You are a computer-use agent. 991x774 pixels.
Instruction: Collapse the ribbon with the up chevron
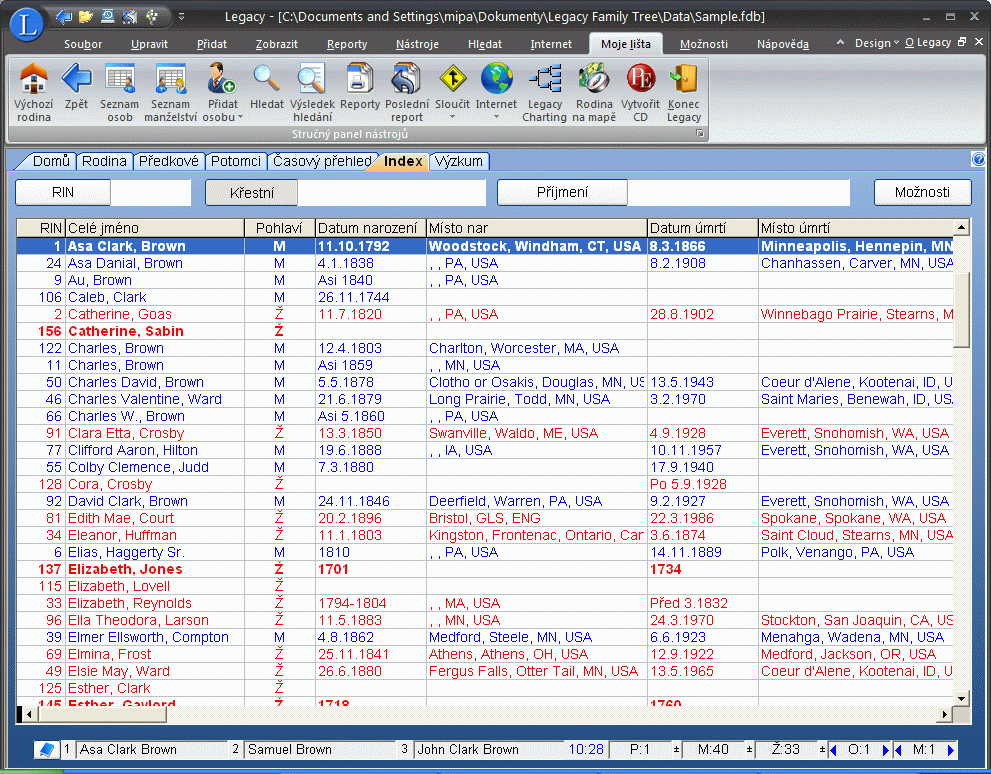[840, 42]
